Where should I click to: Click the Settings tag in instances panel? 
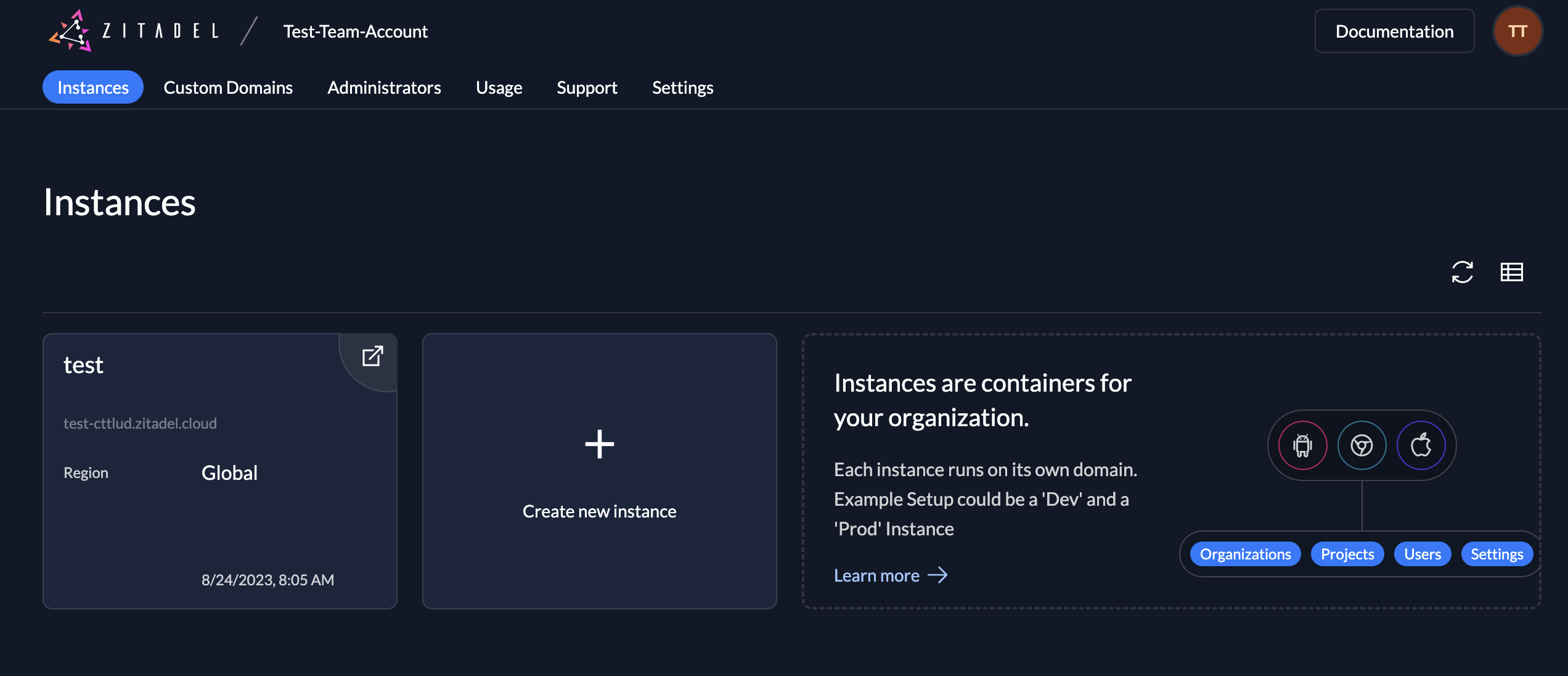pyautogui.click(x=1497, y=554)
